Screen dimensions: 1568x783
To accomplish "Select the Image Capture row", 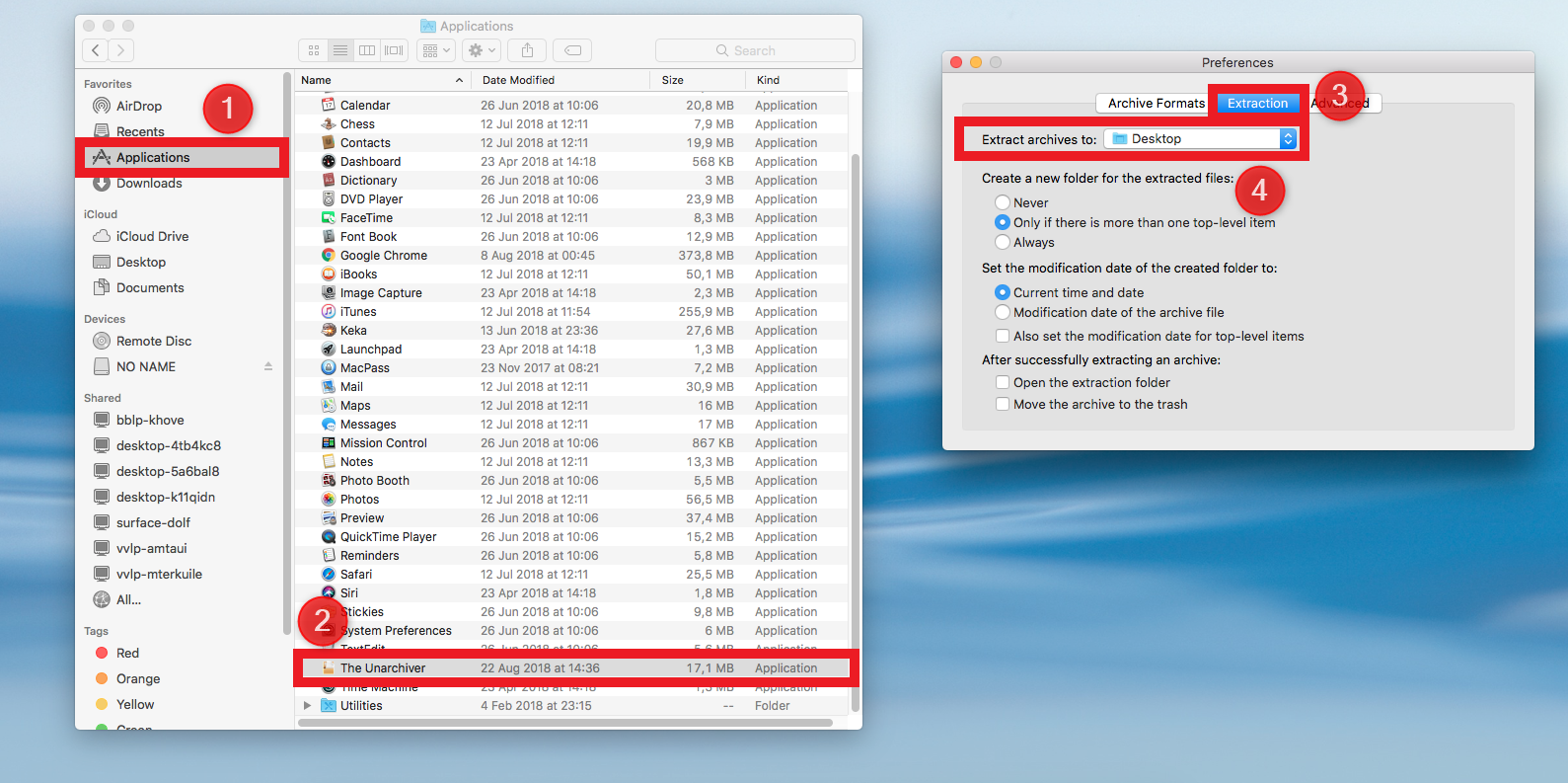I will click(x=570, y=292).
